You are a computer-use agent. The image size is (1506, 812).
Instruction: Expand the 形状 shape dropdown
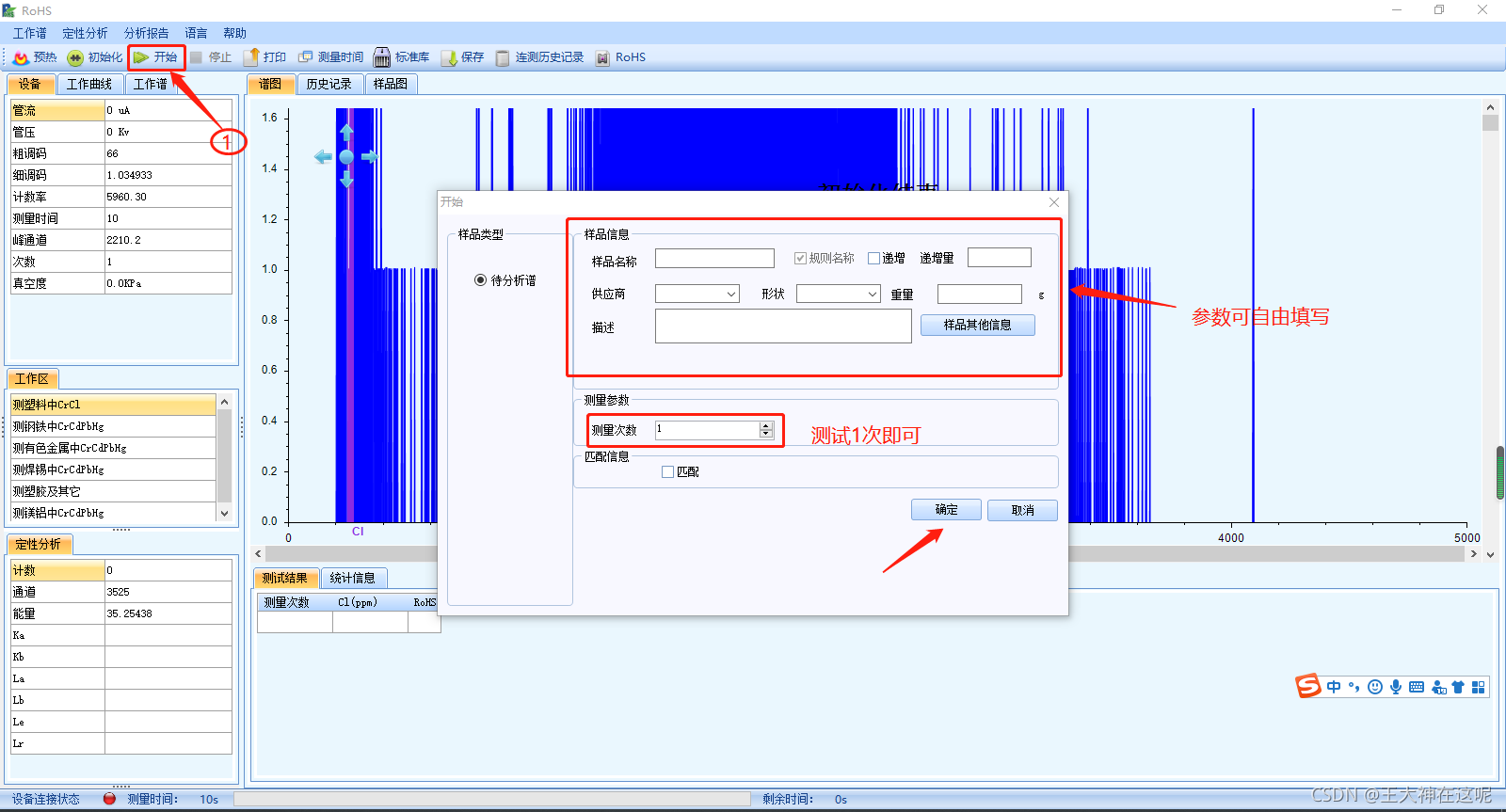(873, 295)
